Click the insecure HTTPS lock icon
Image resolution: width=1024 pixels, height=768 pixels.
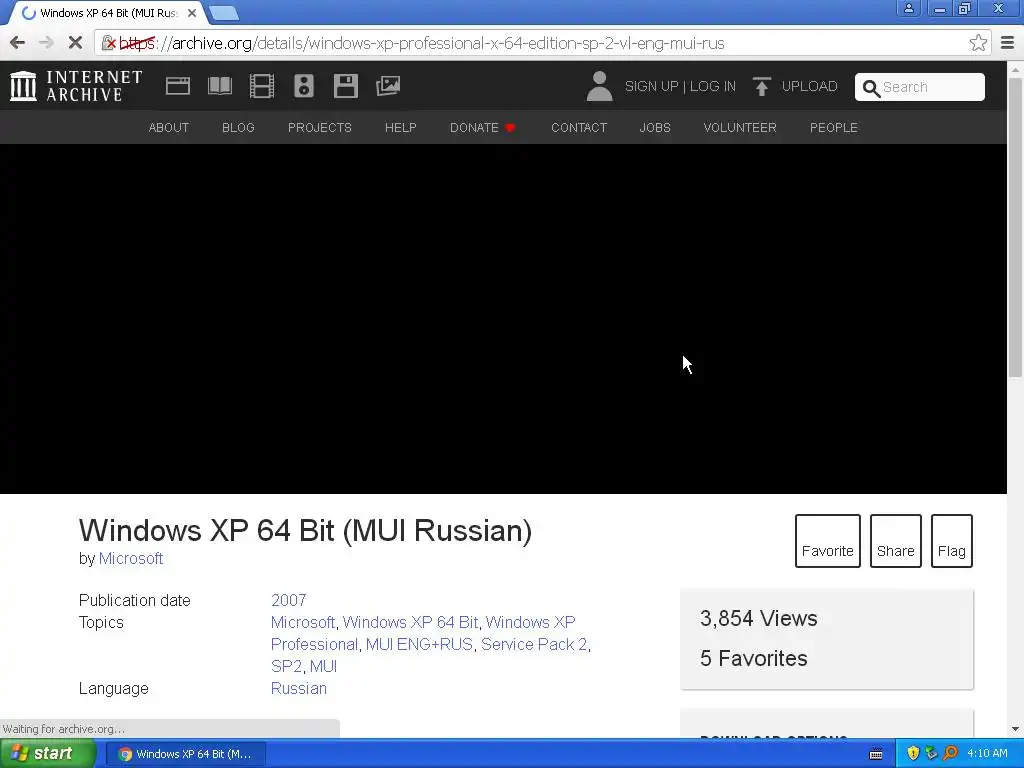(x=109, y=43)
